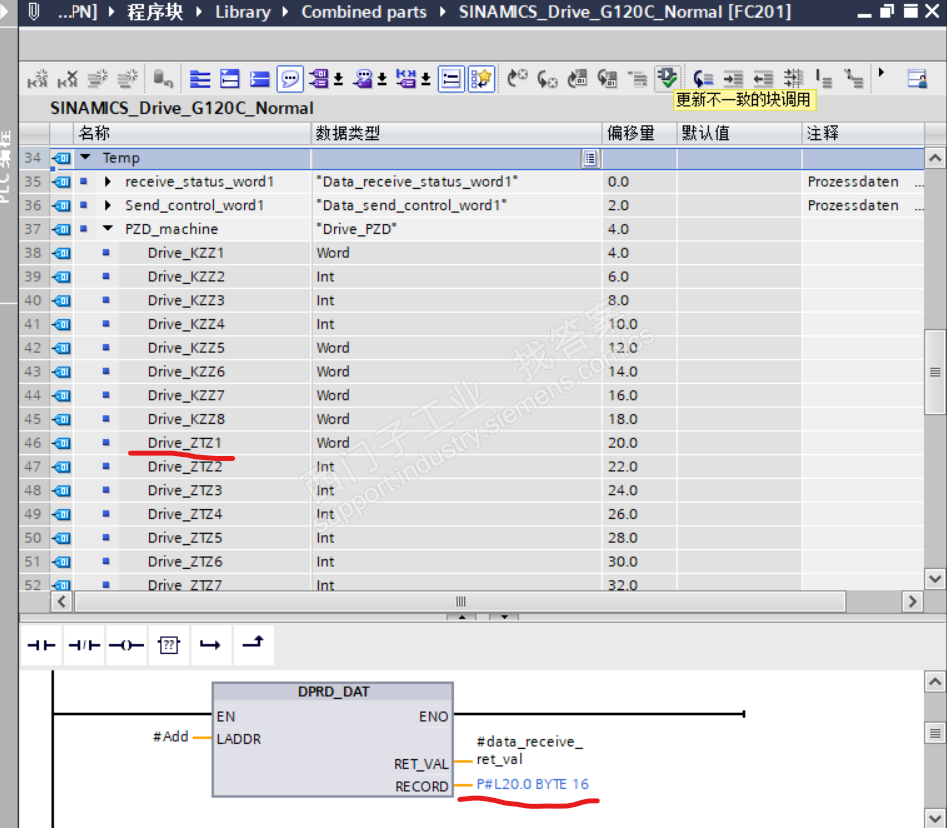The image size is (947, 828).
Task: Toggle the network comments speech-bubble button
Action: (290, 79)
